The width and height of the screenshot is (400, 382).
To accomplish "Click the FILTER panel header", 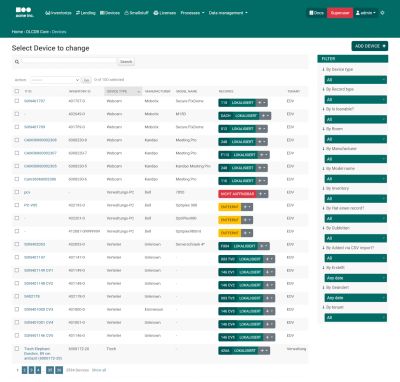I will (353, 59).
